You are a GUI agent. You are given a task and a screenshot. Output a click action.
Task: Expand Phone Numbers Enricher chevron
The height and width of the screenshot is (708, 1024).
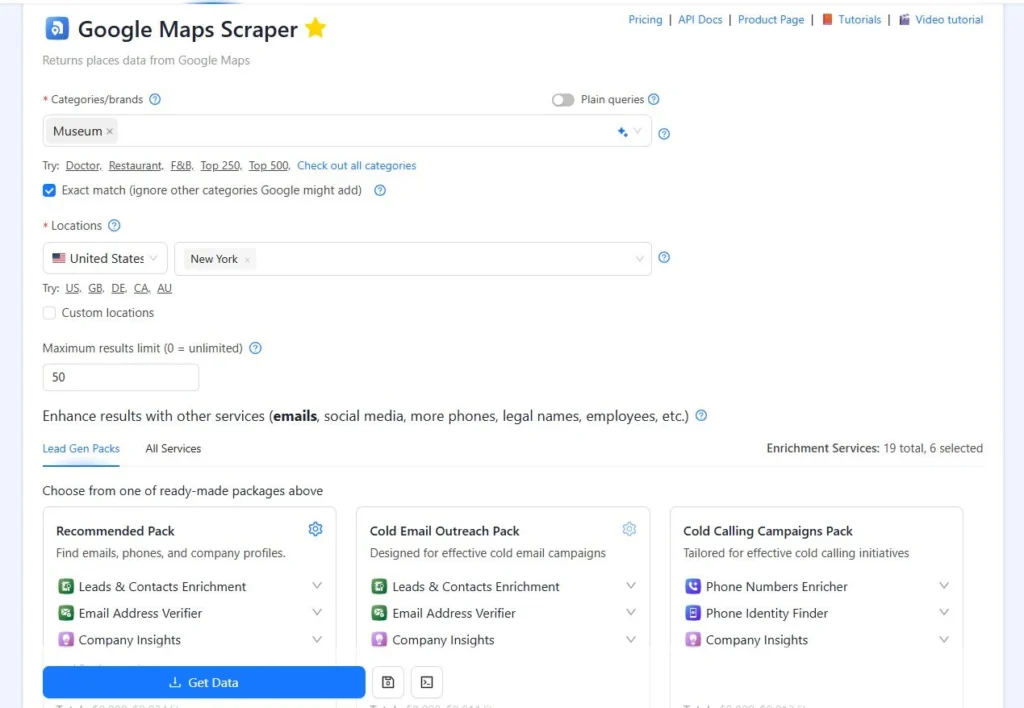click(944, 585)
